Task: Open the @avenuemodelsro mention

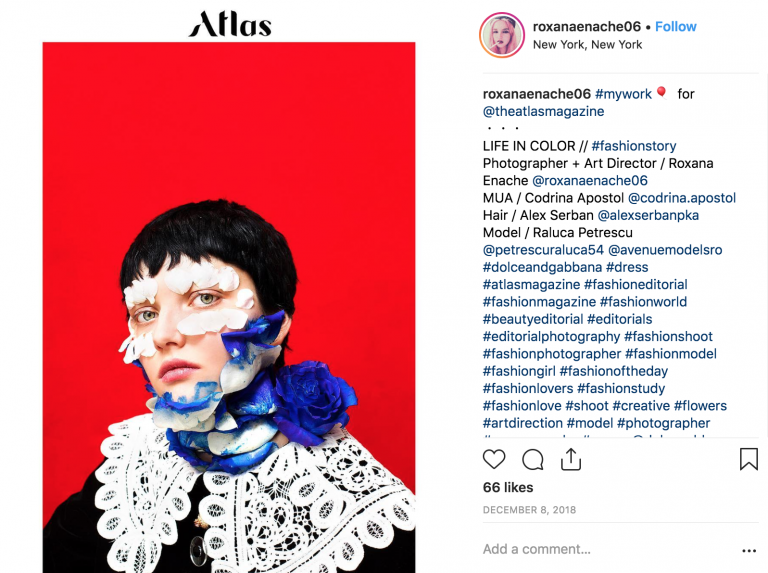Action: tap(665, 250)
